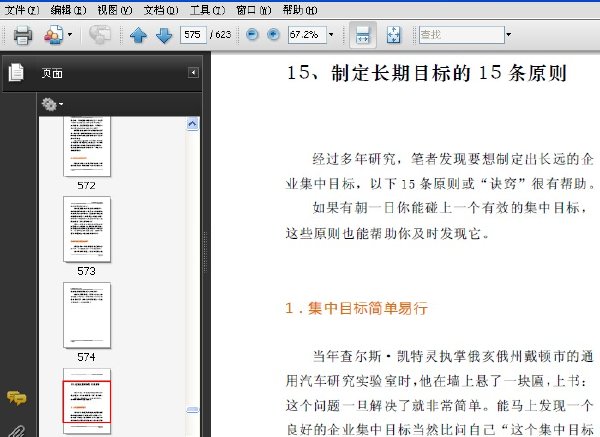Open the 文件 menu

(x=21, y=10)
